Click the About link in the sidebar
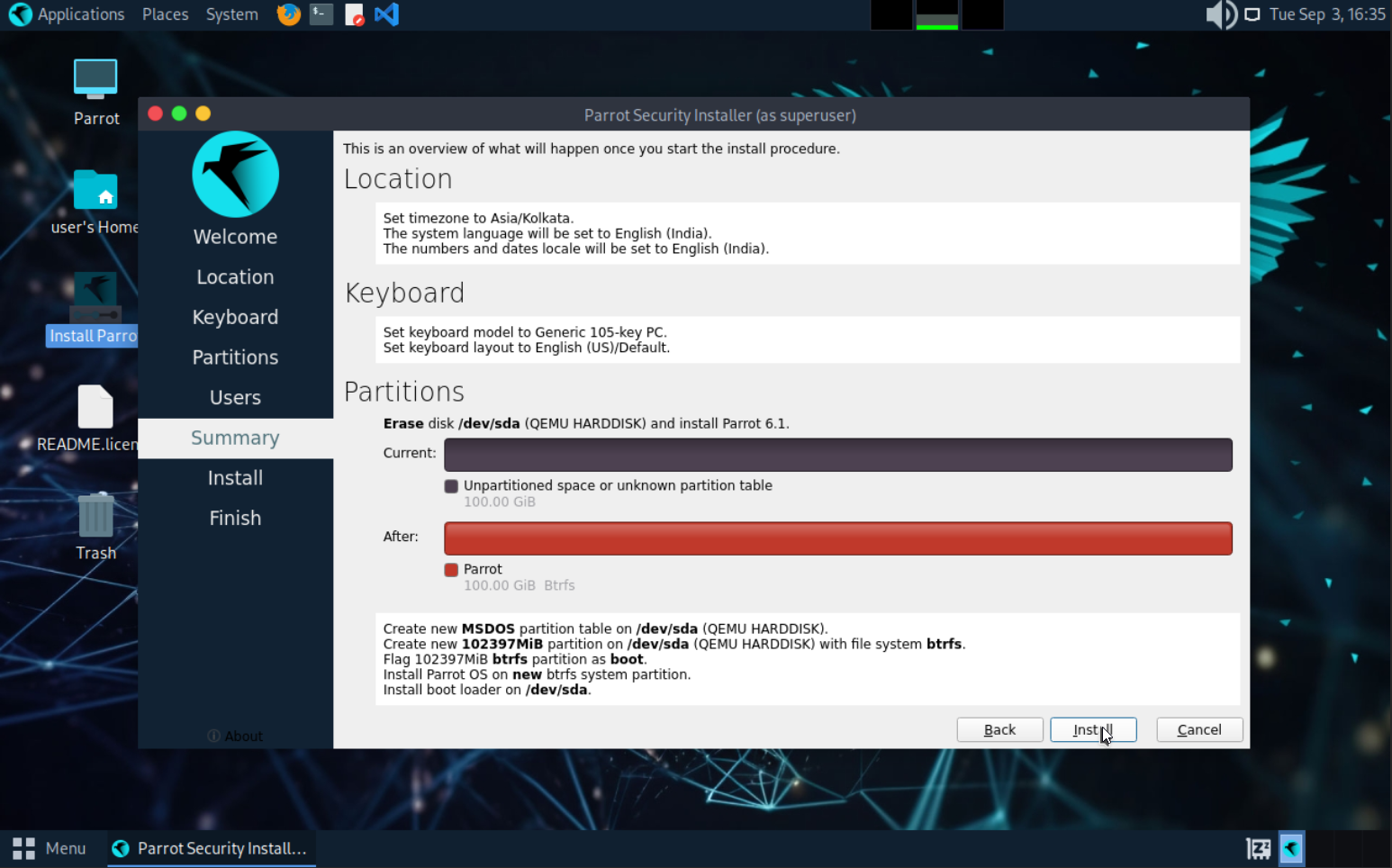Image resolution: width=1392 pixels, height=868 pixels. [x=235, y=736]
